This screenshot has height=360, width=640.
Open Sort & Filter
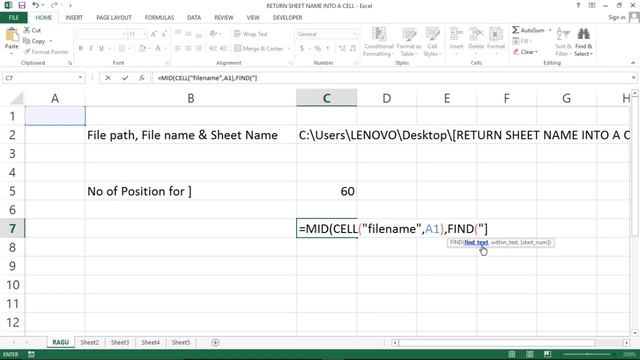pos(563,42)
